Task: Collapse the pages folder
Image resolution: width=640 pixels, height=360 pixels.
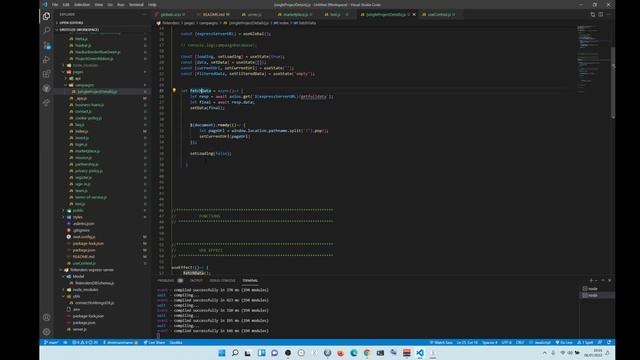Action: 78,72
